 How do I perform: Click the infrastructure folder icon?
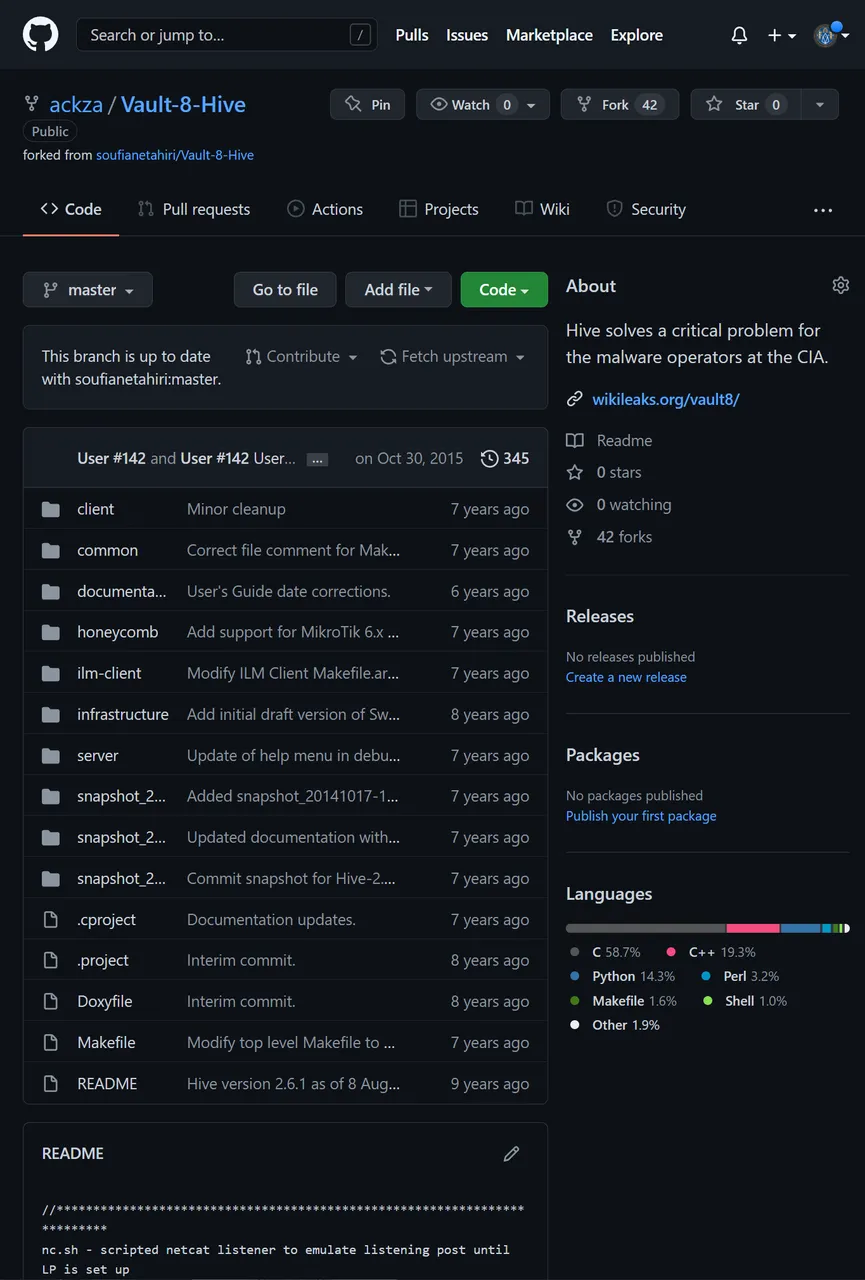pos(51,714)
